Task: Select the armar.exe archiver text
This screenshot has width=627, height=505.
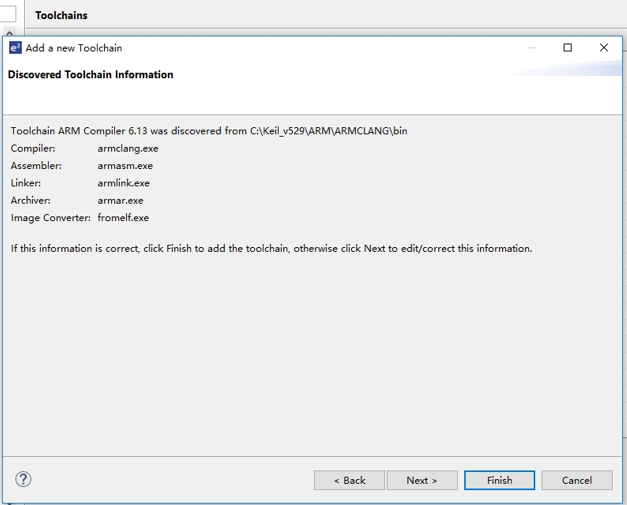Action: pos(120,200)
